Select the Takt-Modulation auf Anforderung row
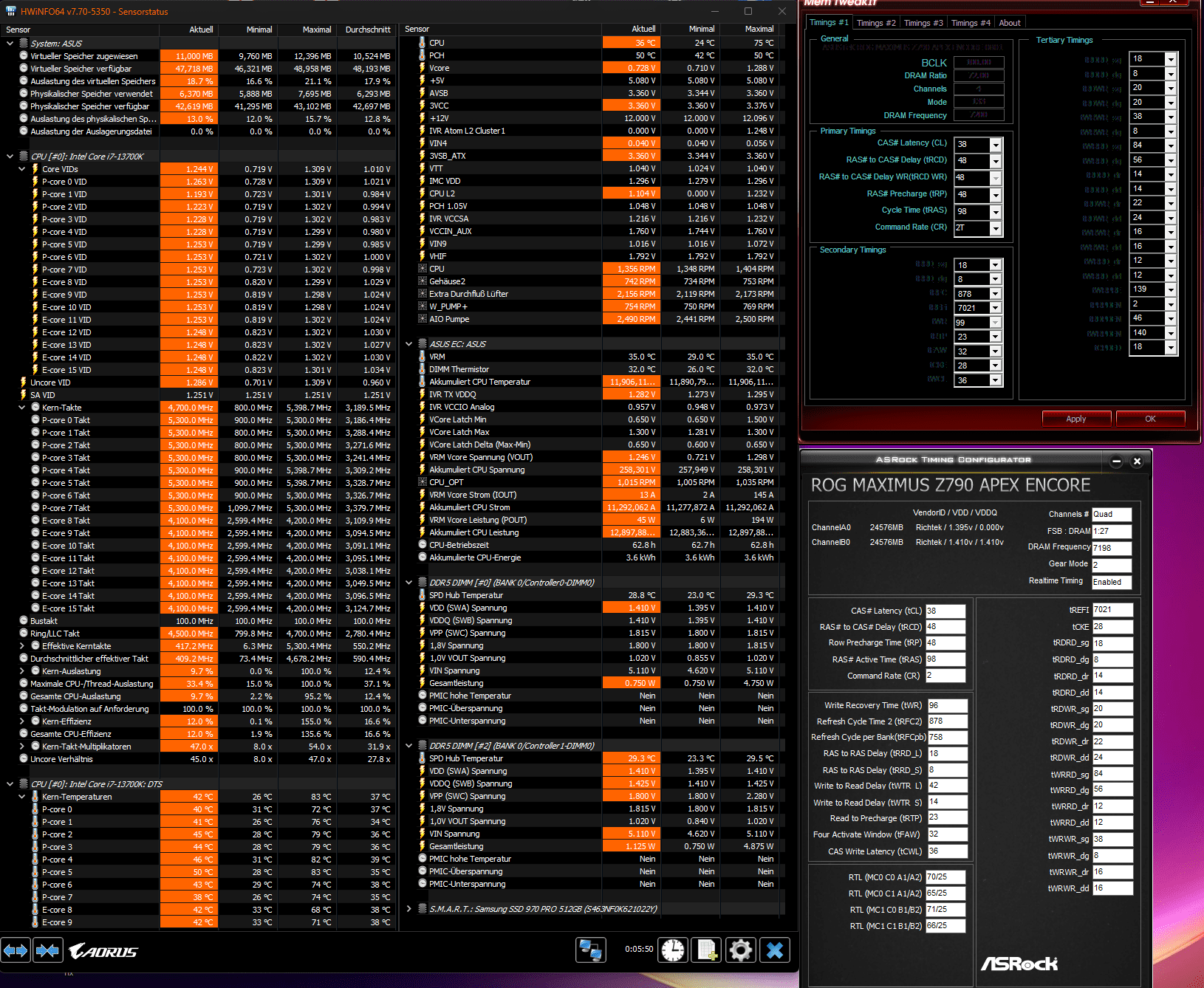The height and width of the screenshot is (988, 1204). 199,709
